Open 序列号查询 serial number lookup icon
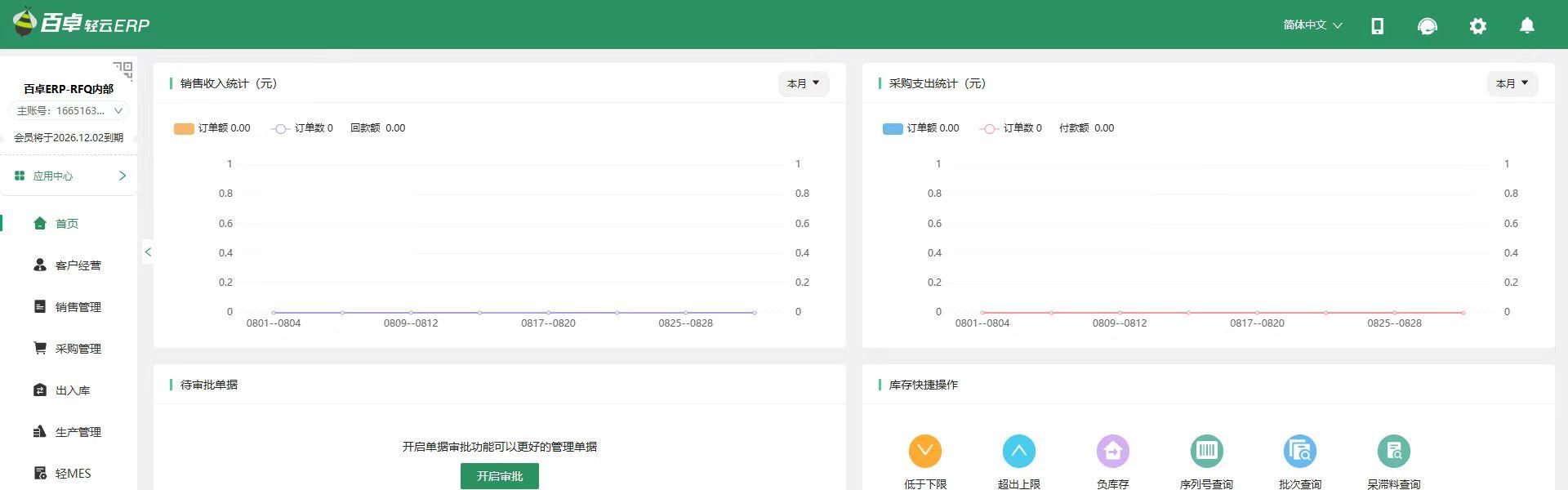 click(x=1206, y=451)
